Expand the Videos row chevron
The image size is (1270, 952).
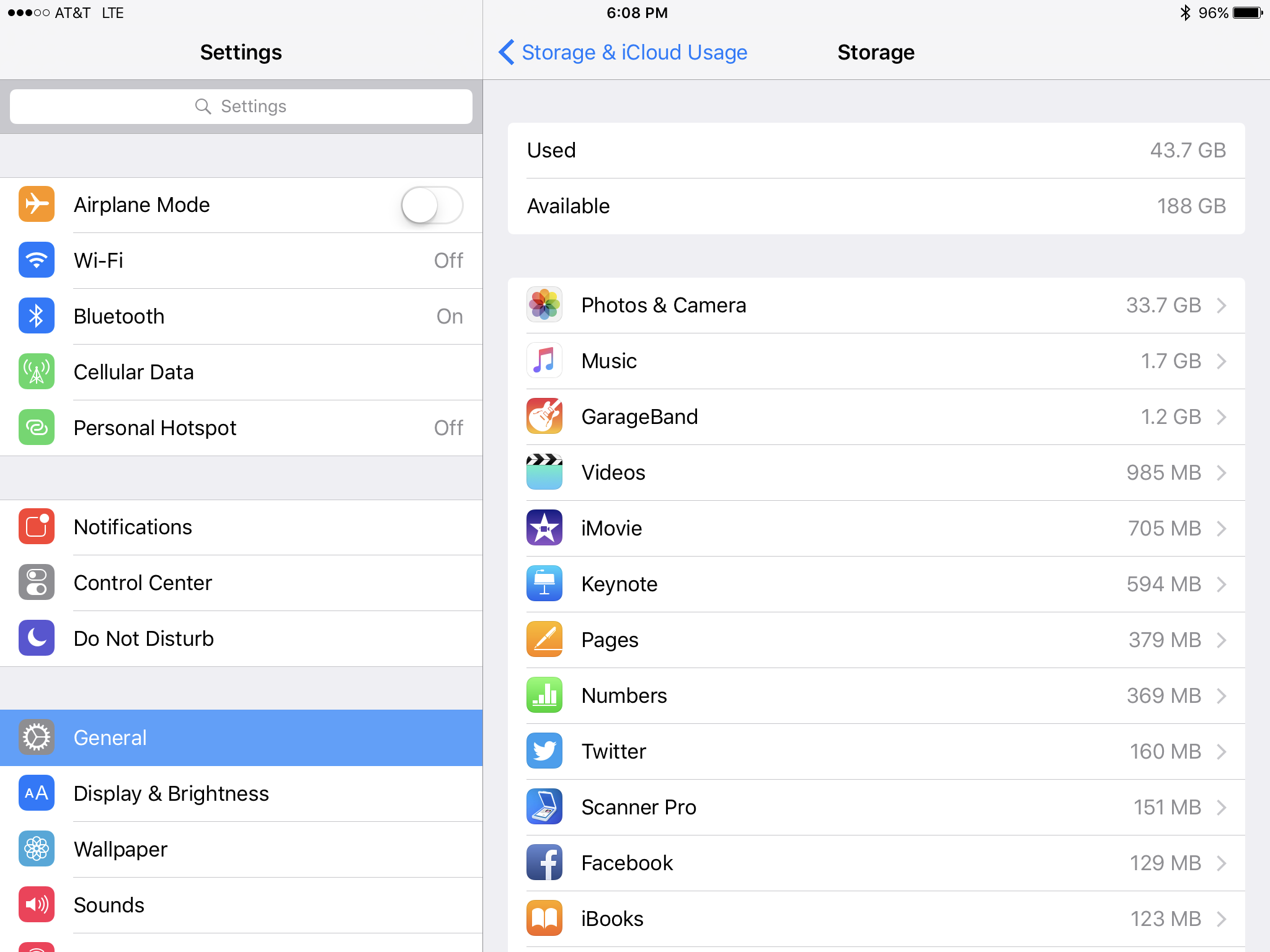point(1222,473)
